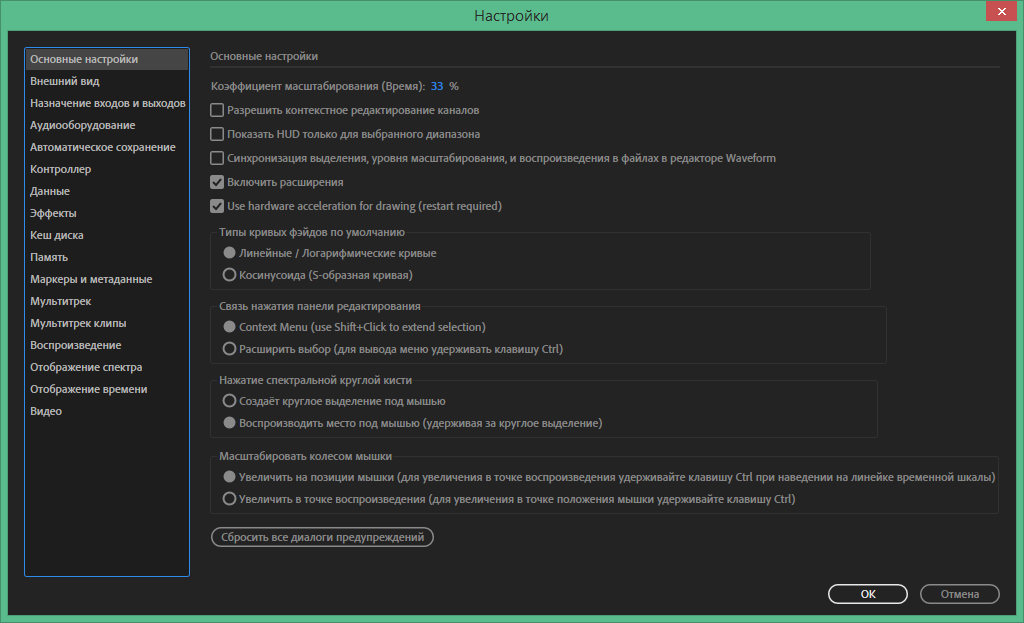Choose Линейные / Логарифмические кривые option
The image size is (1024, 623).
click(230, 254)
